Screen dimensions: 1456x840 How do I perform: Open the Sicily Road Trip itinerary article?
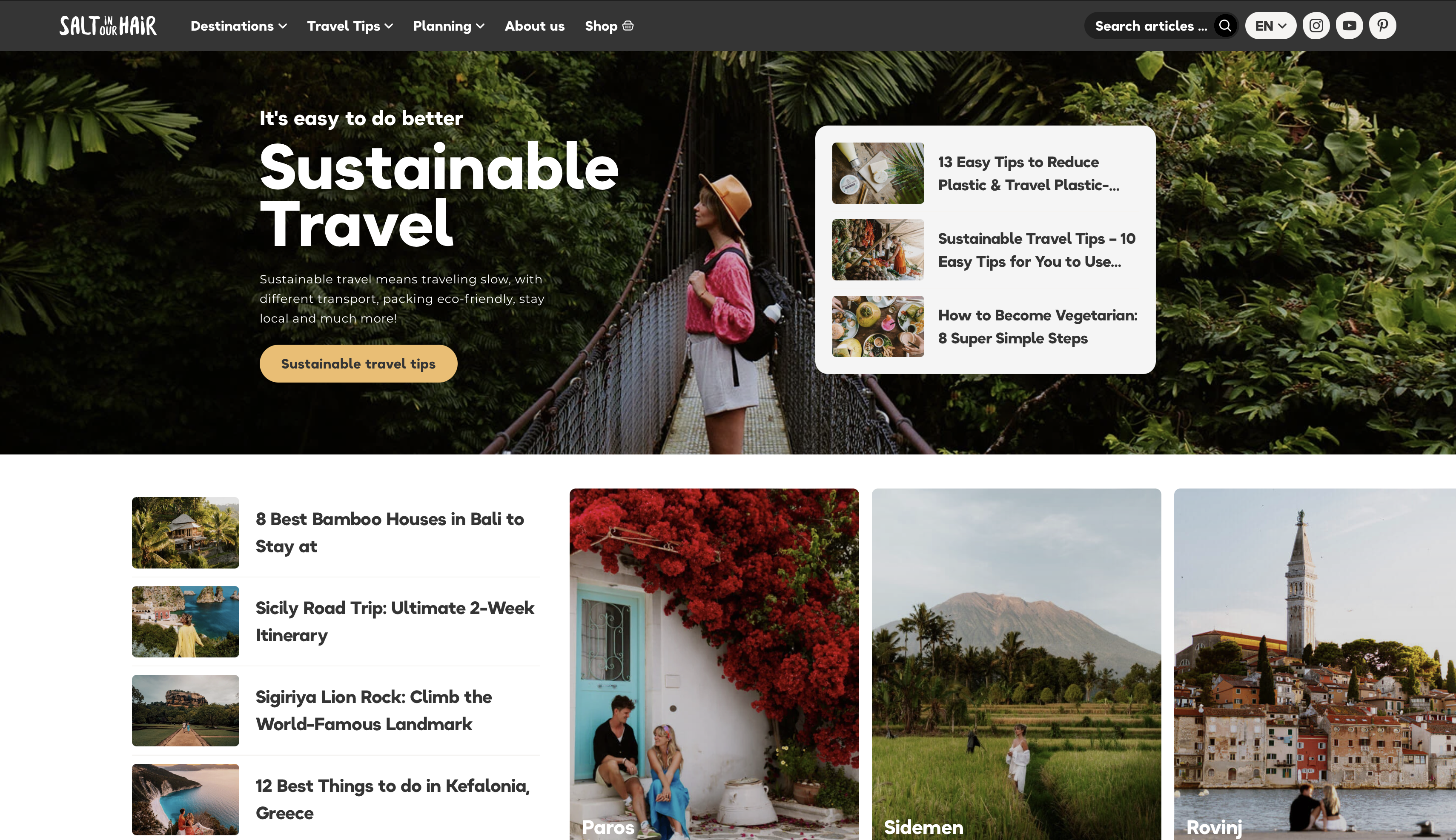395,621
